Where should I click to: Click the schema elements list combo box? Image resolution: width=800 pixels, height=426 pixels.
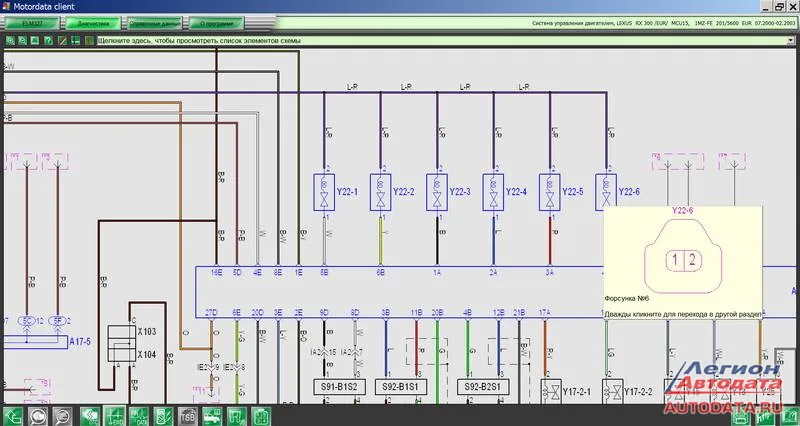click(x=446, y=40)
